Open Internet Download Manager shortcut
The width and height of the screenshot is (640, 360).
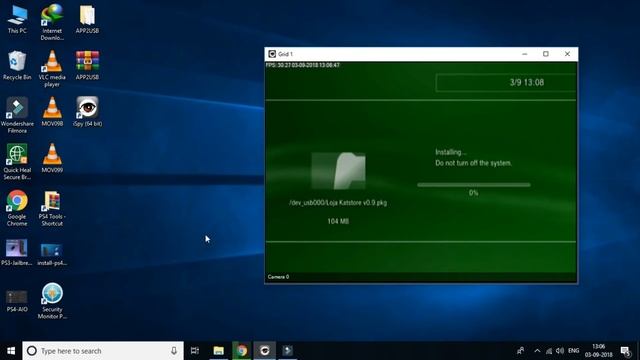click(x=52, y=22)
